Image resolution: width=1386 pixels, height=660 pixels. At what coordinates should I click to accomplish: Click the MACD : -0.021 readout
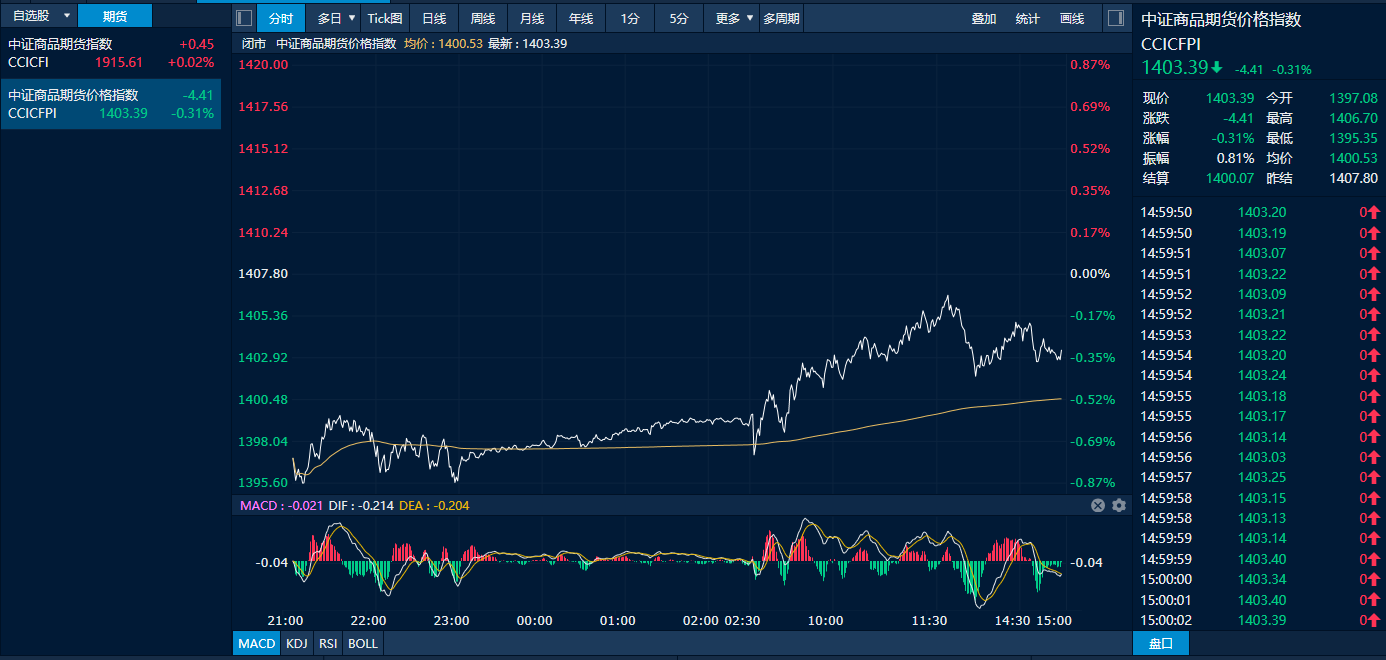pos(282,506)
